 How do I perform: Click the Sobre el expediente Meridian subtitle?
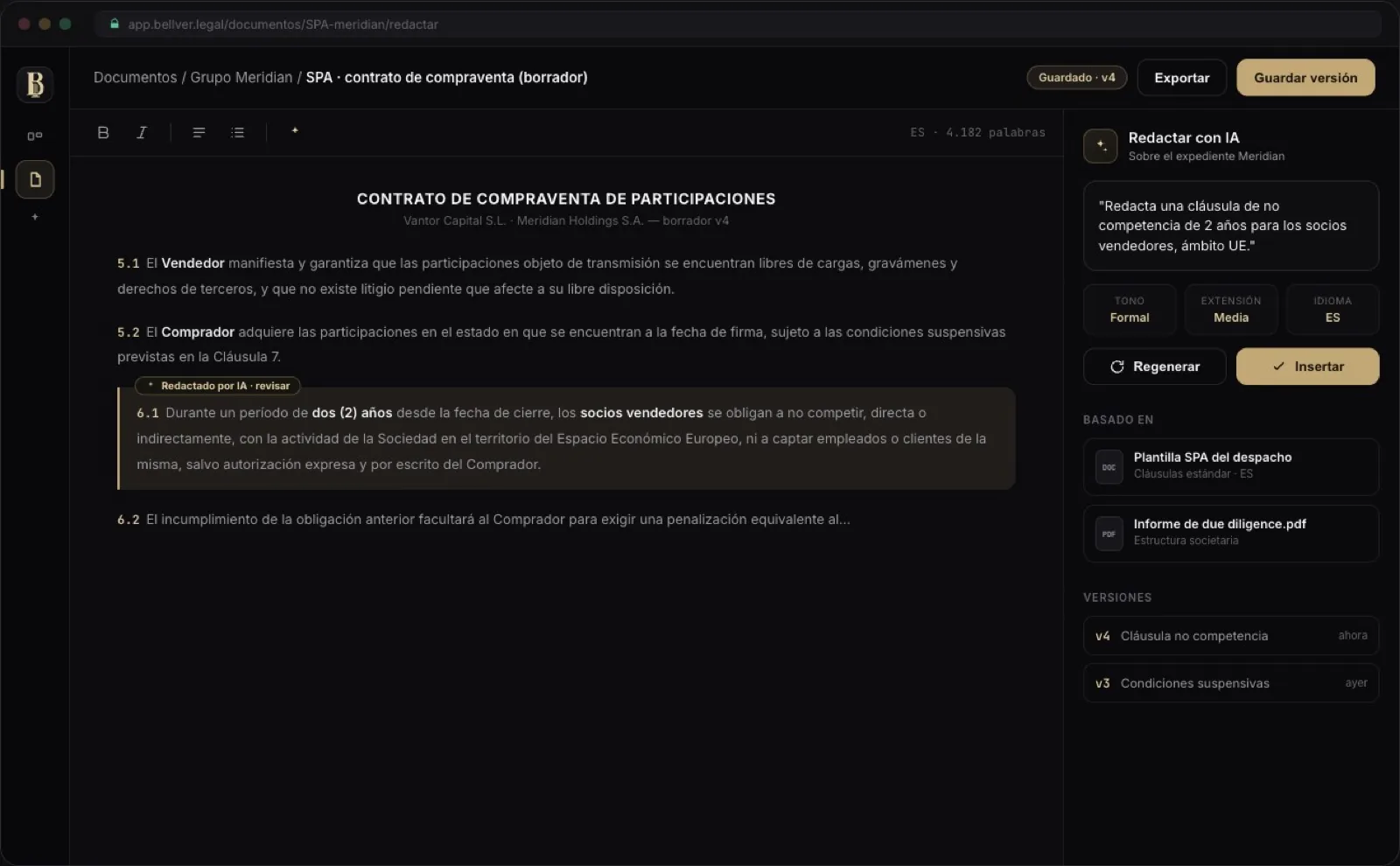[x=1206, y=157]
